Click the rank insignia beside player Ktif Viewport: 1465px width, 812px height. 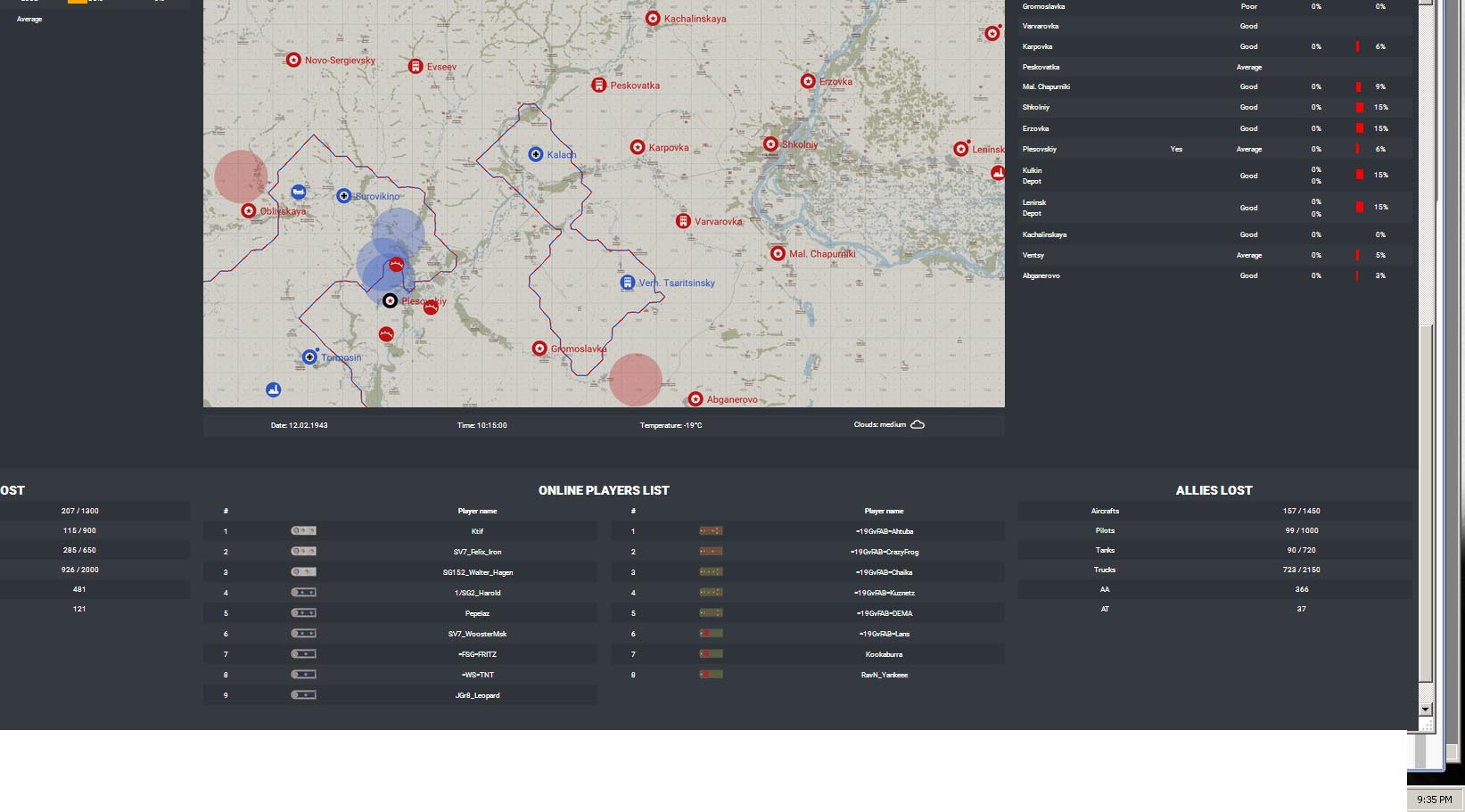pos(303,530)
